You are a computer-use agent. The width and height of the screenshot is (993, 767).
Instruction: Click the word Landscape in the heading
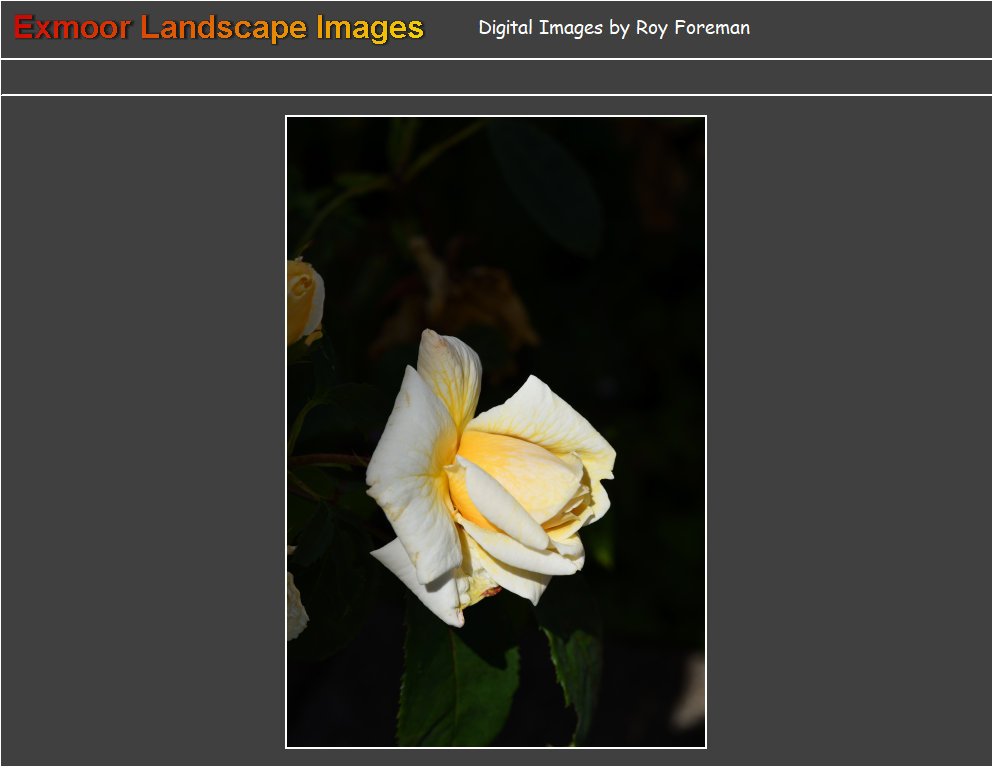[x=223, y=28]
